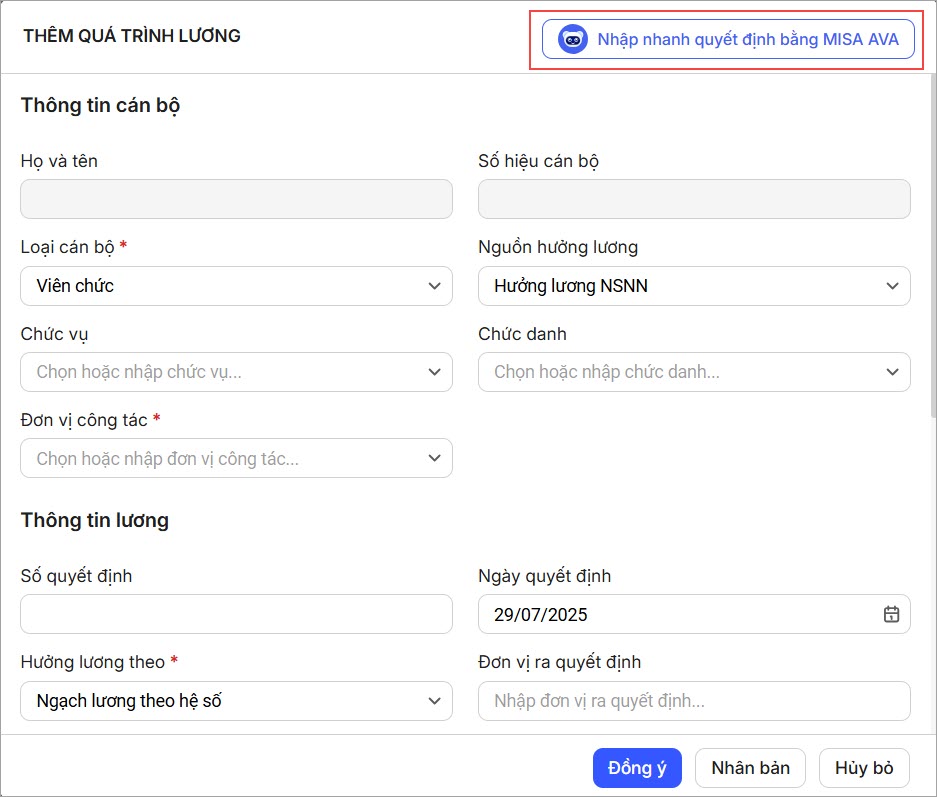Open the Hưởng lương theo dropdown
Viewport: 937px width, 797px height.
click(x=236, y=701)
